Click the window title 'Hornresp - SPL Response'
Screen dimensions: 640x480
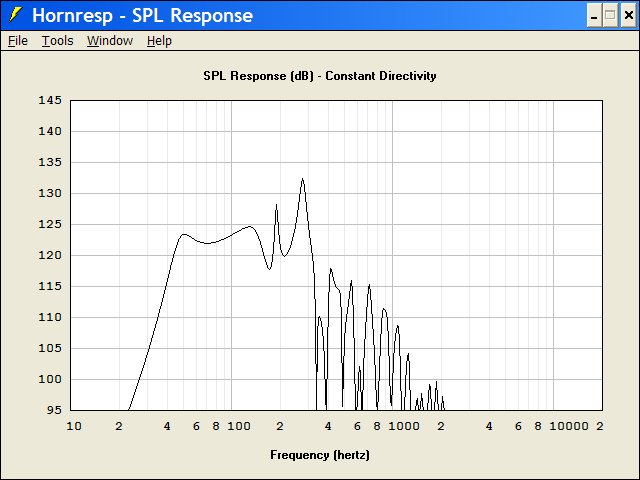[142, 16]
